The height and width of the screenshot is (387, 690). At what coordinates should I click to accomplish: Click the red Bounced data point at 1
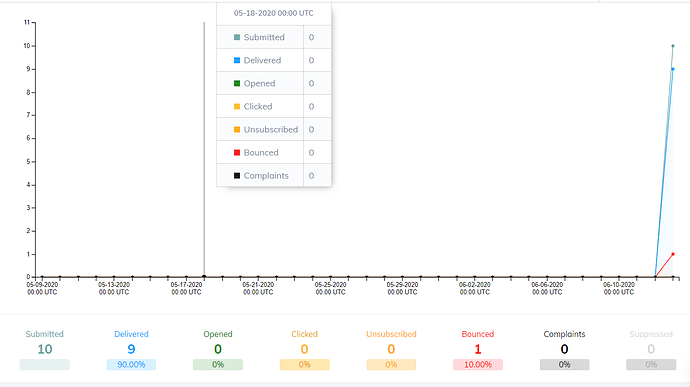pyautogui.click(x=673, y=254)
